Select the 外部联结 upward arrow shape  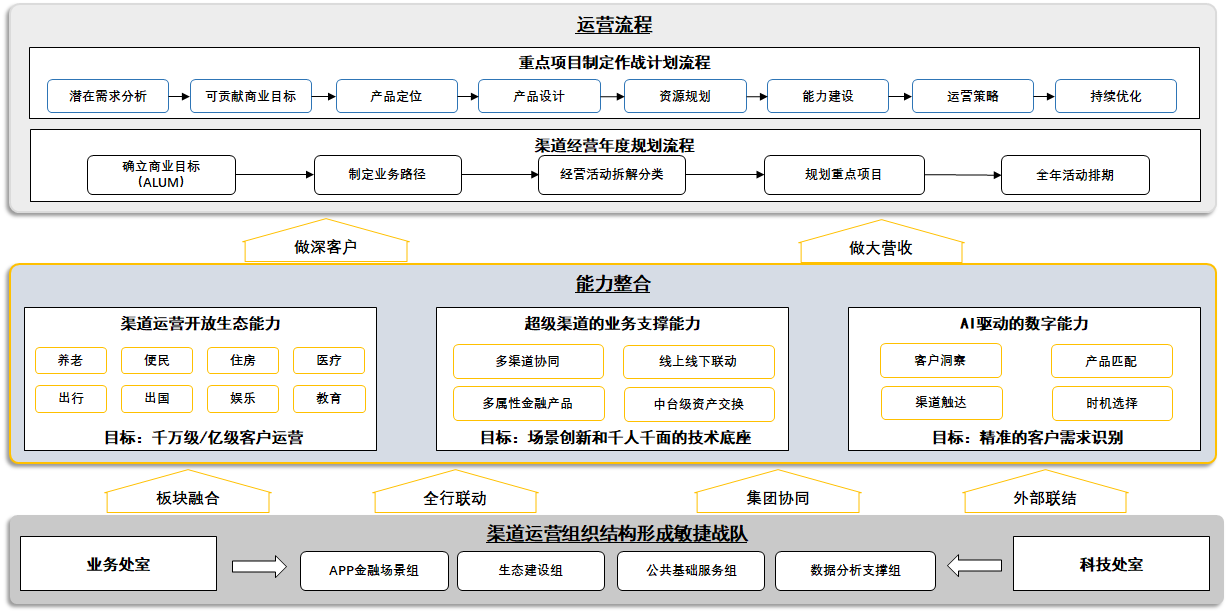(1044, 492)
